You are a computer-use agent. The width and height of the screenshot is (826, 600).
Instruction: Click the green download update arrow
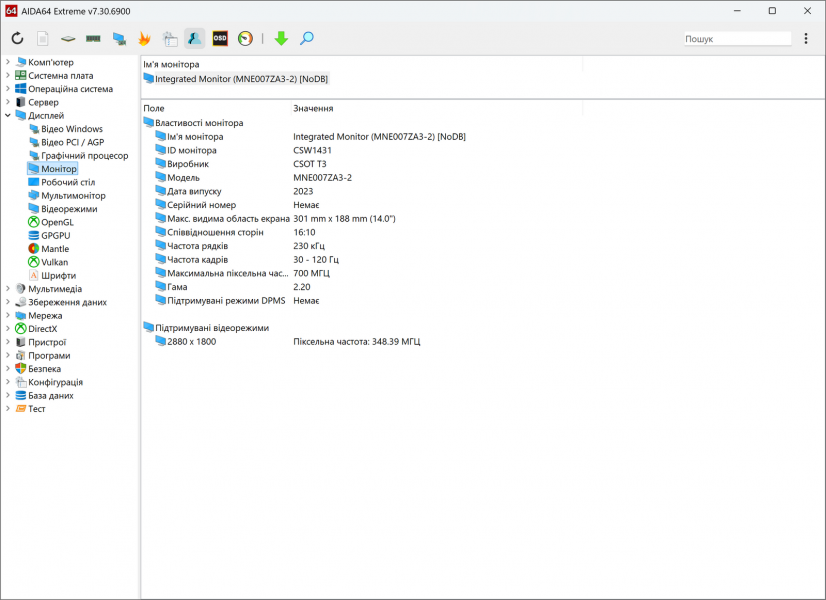click(281, 39)
